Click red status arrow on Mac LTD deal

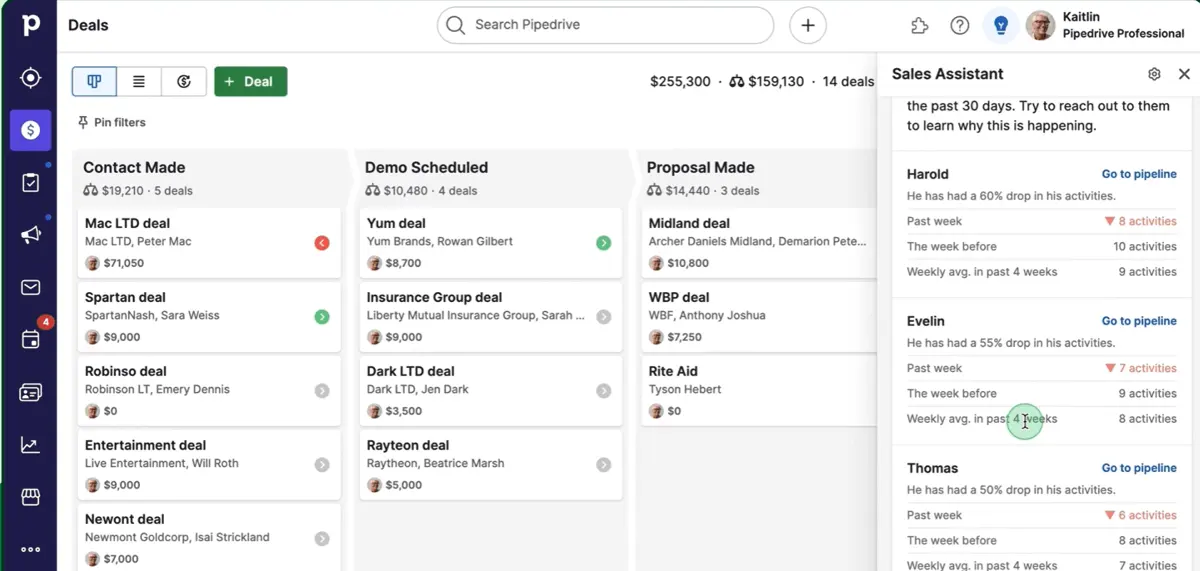(x=322, y=243)
